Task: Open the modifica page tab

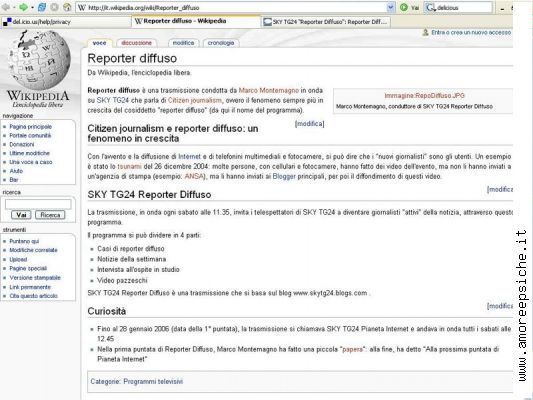Action: [183, 43]
